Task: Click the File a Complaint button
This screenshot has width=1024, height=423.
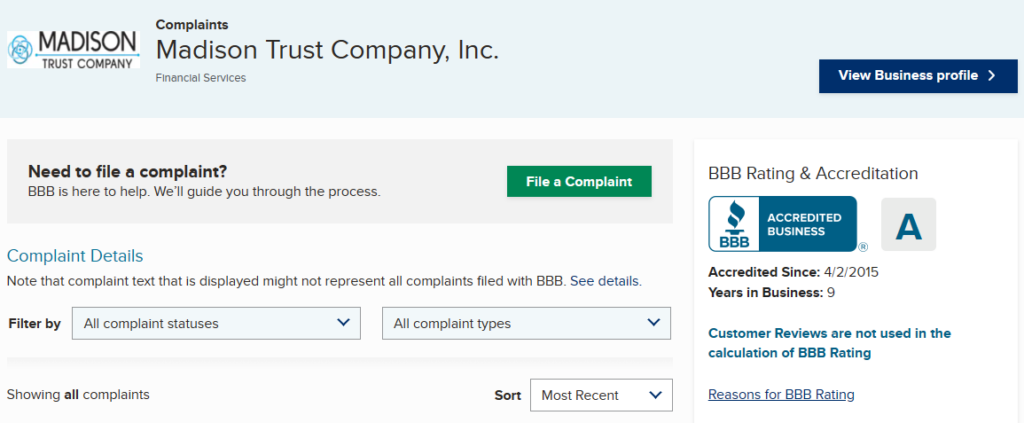Action: [579, 181]
